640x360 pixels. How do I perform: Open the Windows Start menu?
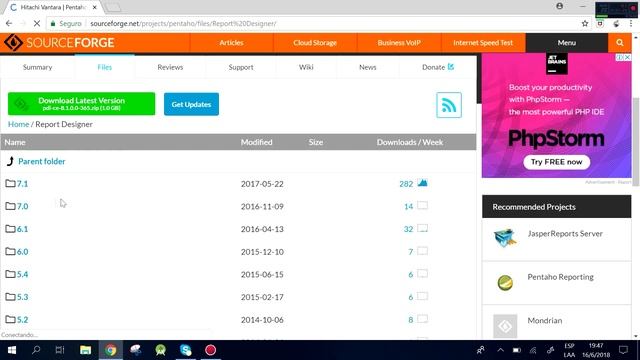(11, 350)
